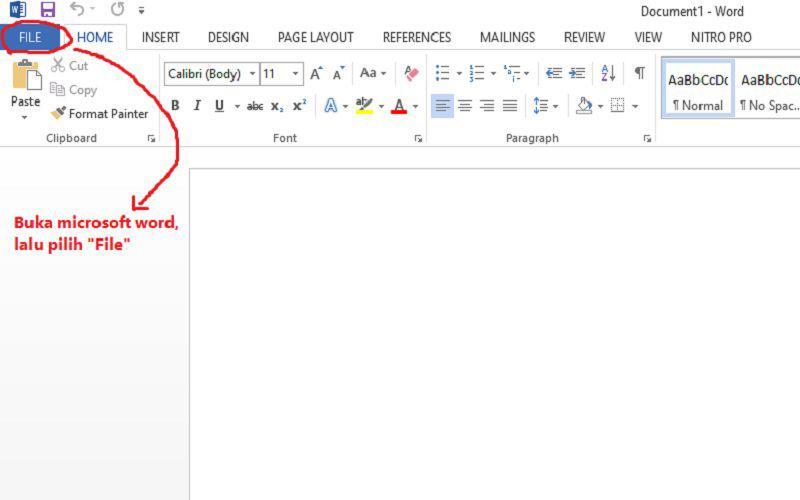Click the Multilevel List icon
800x500 pixels.
[511, 73]
